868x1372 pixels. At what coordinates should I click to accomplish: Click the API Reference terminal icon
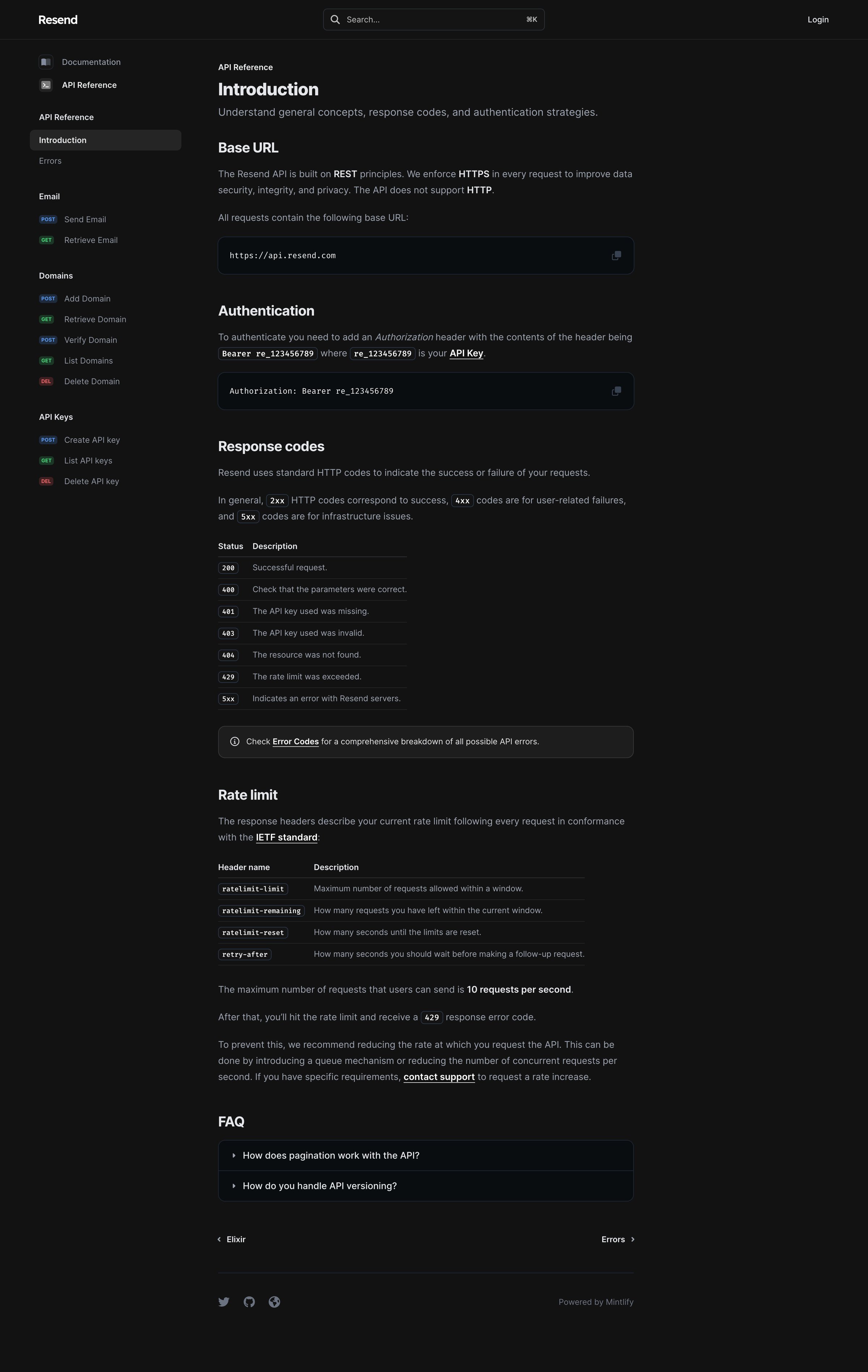coord(46,85)
